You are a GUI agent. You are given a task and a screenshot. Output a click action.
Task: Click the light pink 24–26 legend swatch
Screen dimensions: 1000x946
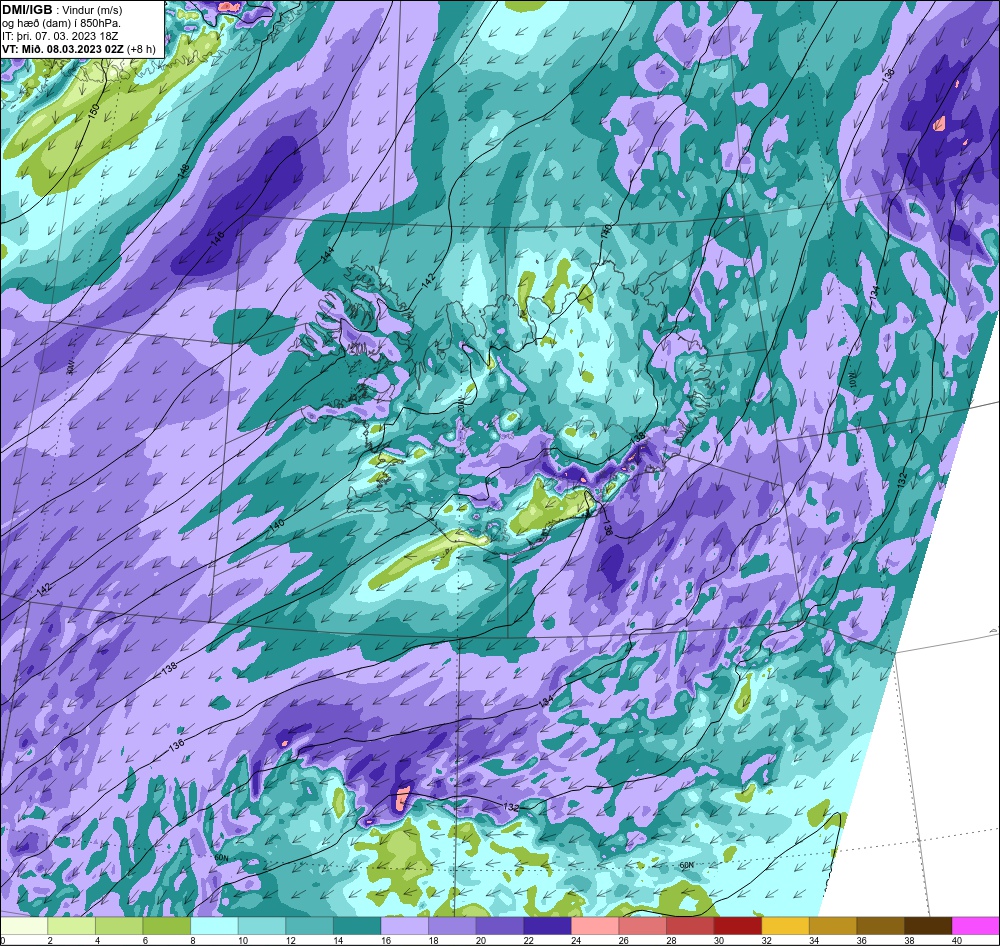pos(595,925)
